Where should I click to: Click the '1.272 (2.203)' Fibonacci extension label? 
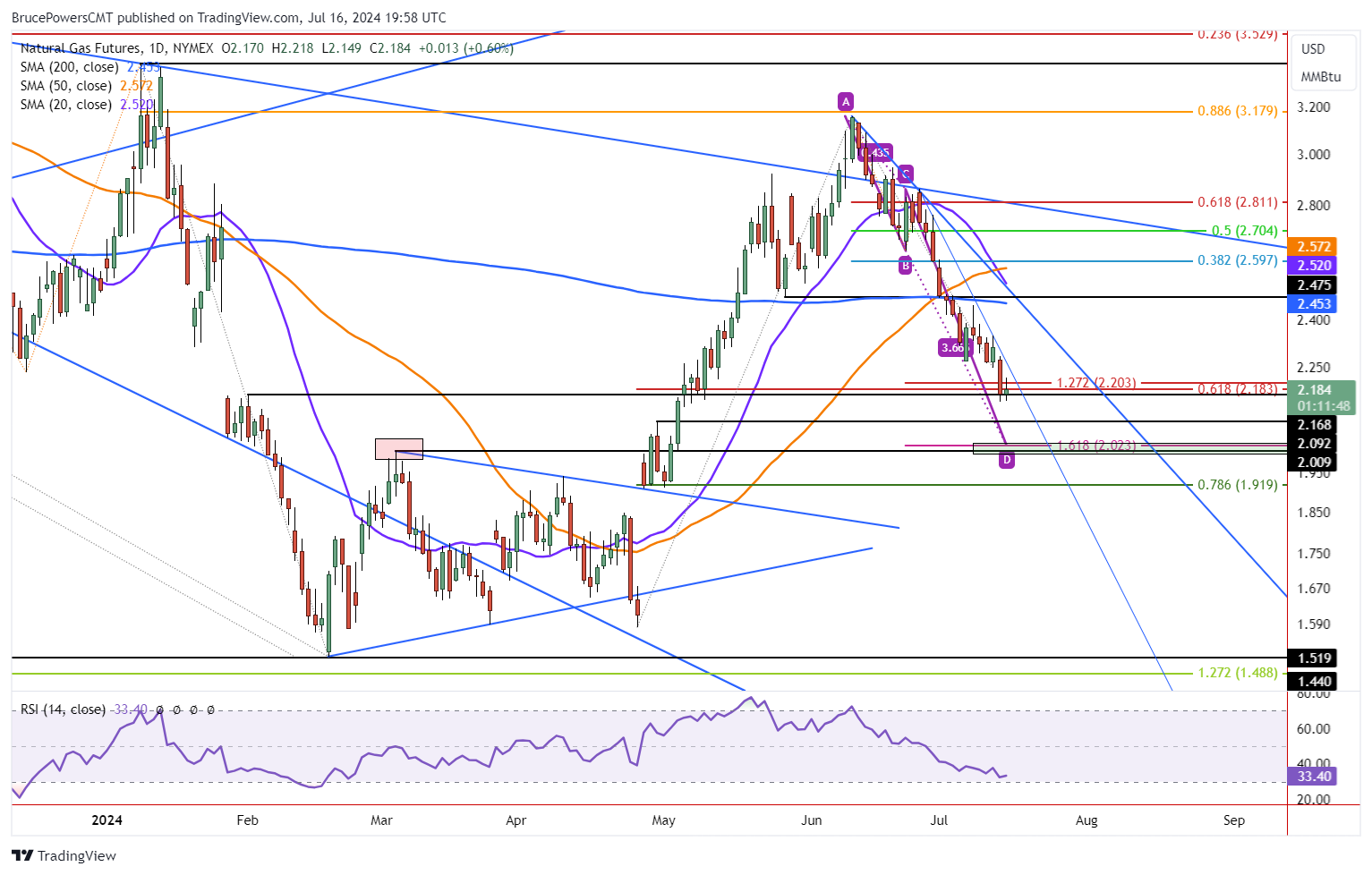pyautogui.click(x=1096, y=383)
